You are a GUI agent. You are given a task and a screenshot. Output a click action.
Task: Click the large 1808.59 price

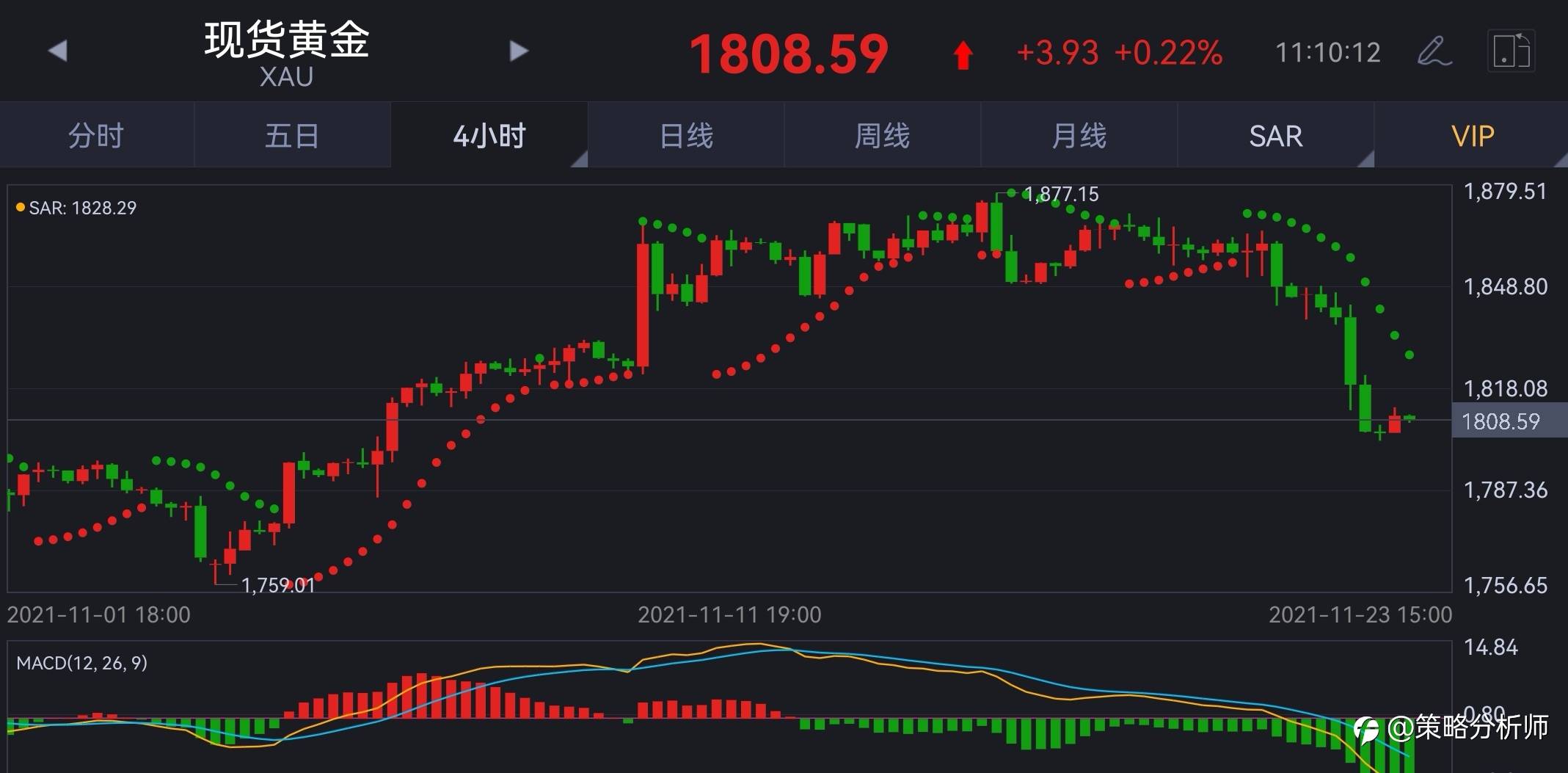tap(789, 54)
